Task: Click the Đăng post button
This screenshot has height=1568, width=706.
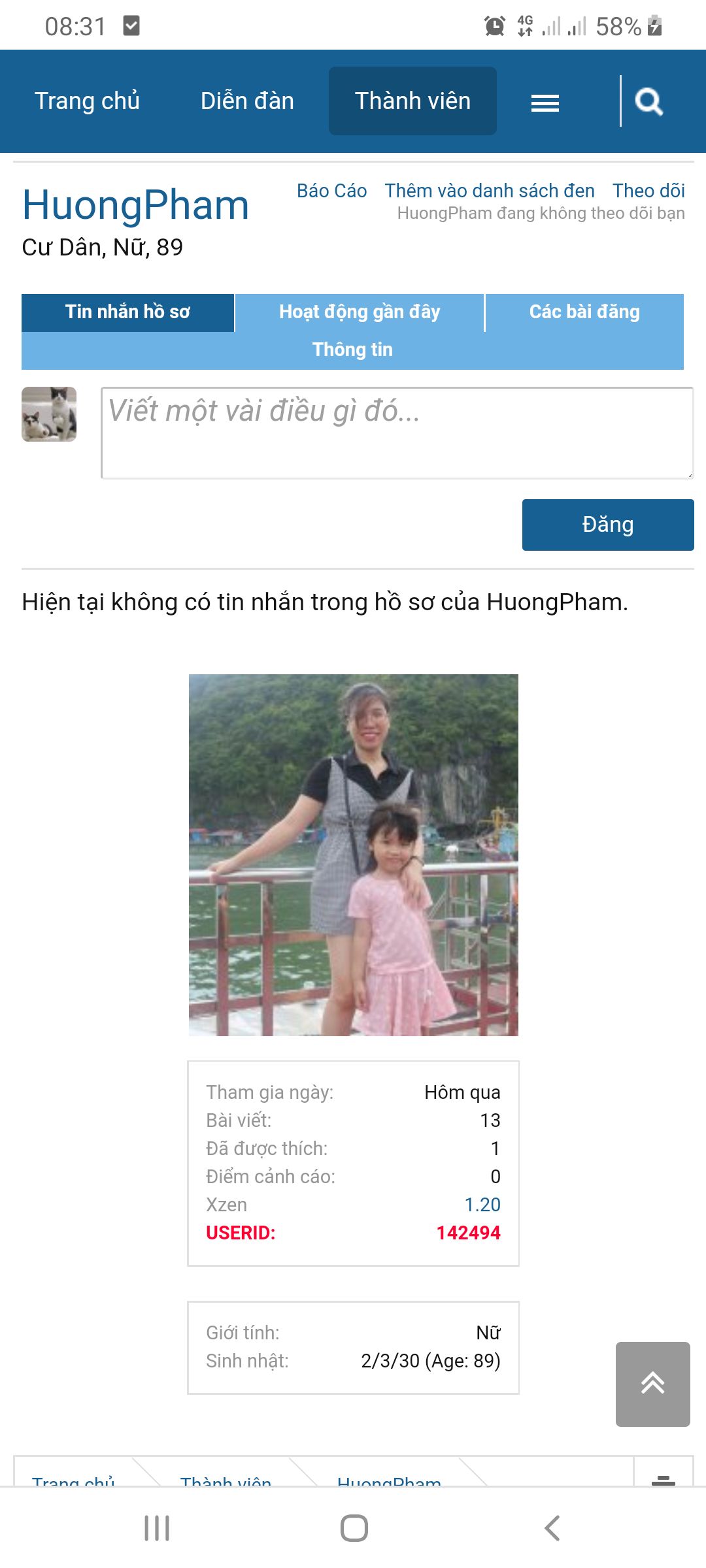Action: point(608,525)
